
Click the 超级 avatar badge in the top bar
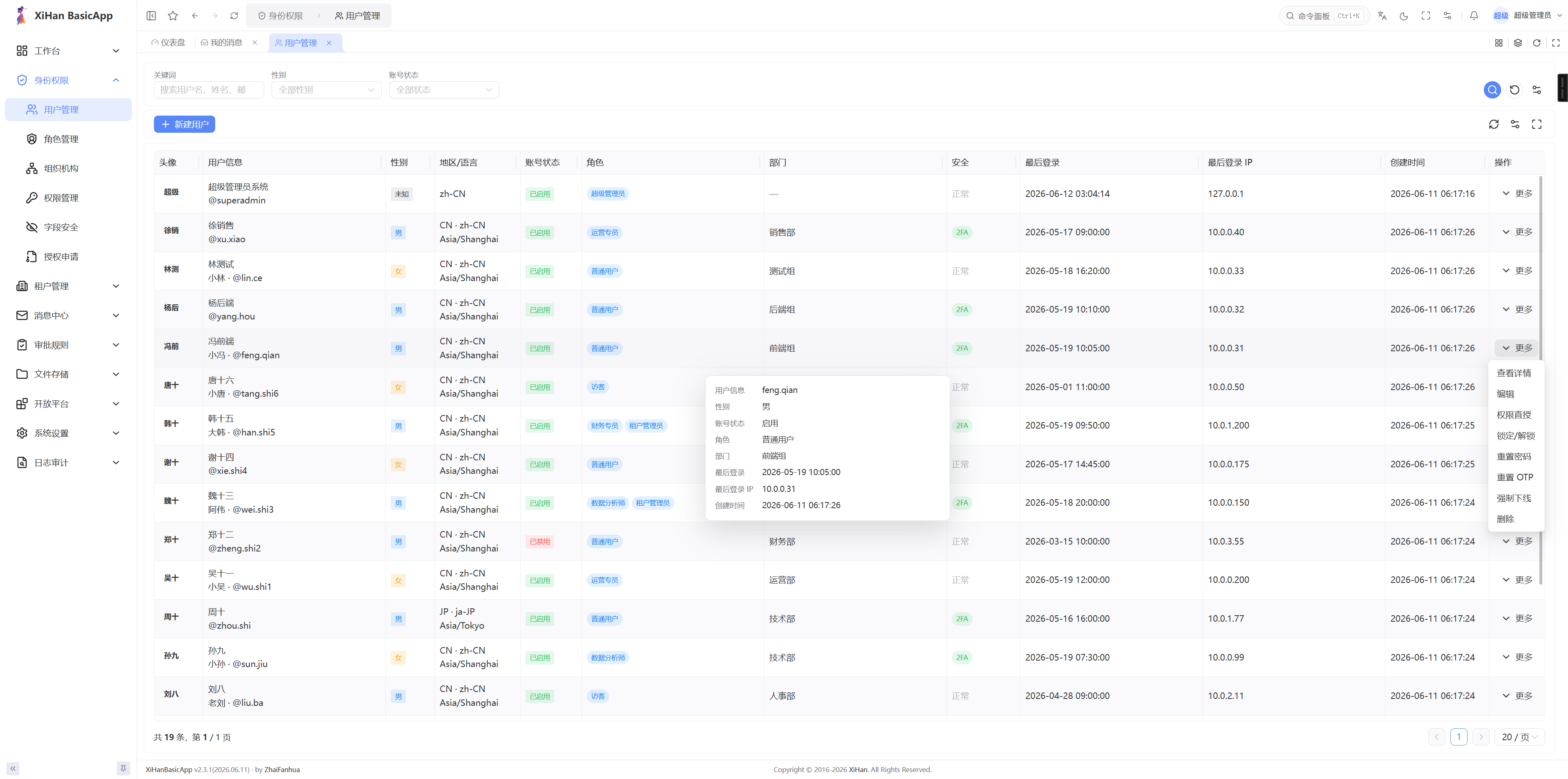1501,16
